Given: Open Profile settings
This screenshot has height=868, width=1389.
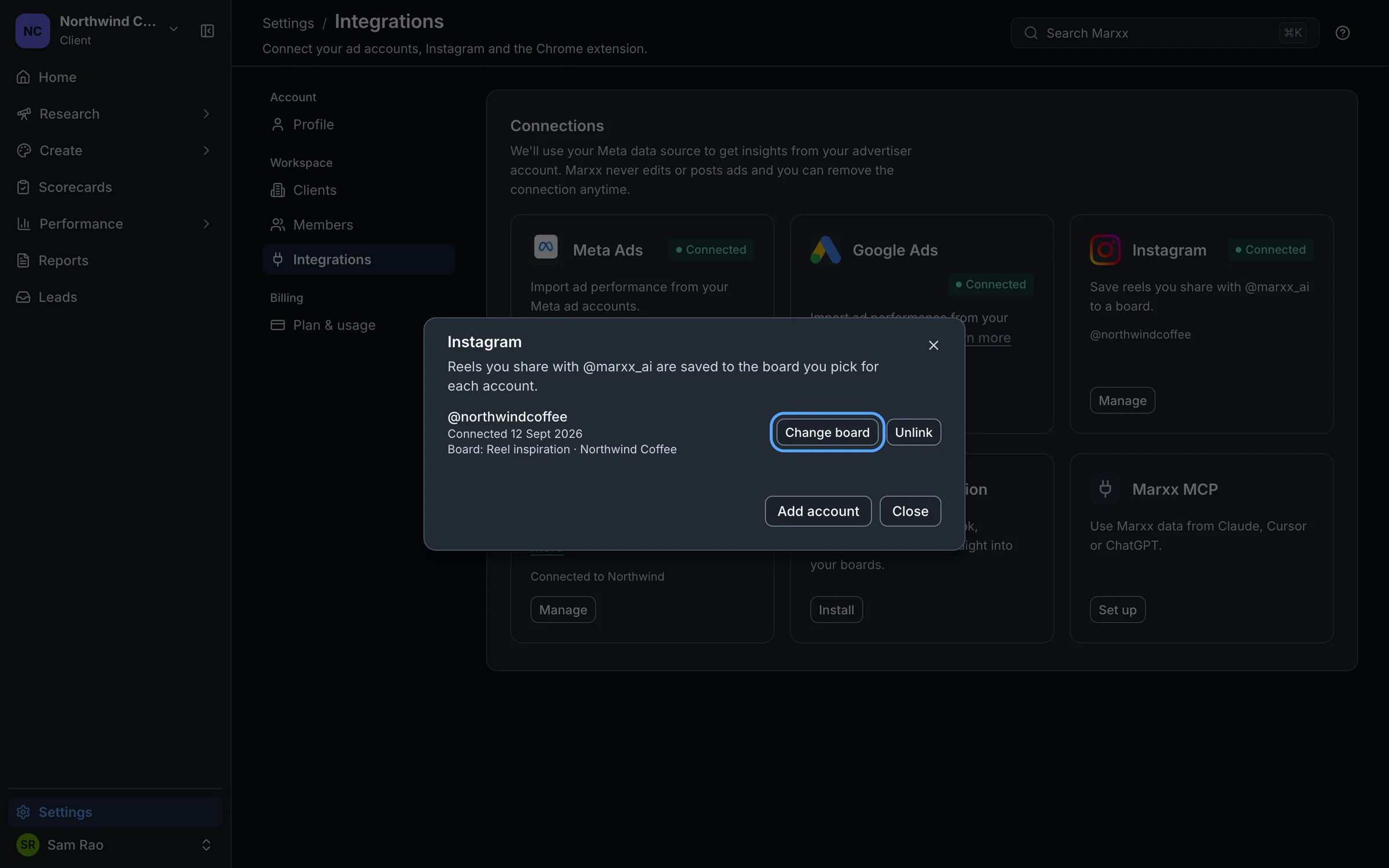Looking at the screenshot, I should [358, 124].
